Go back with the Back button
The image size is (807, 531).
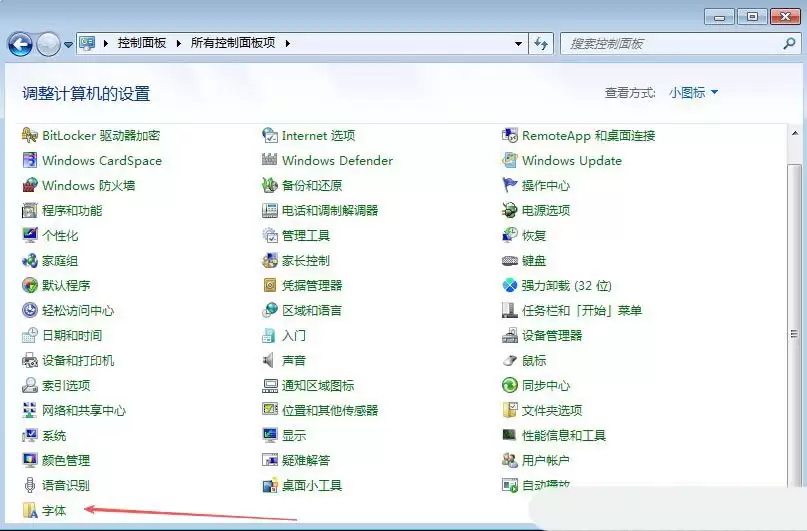(21, 45)
